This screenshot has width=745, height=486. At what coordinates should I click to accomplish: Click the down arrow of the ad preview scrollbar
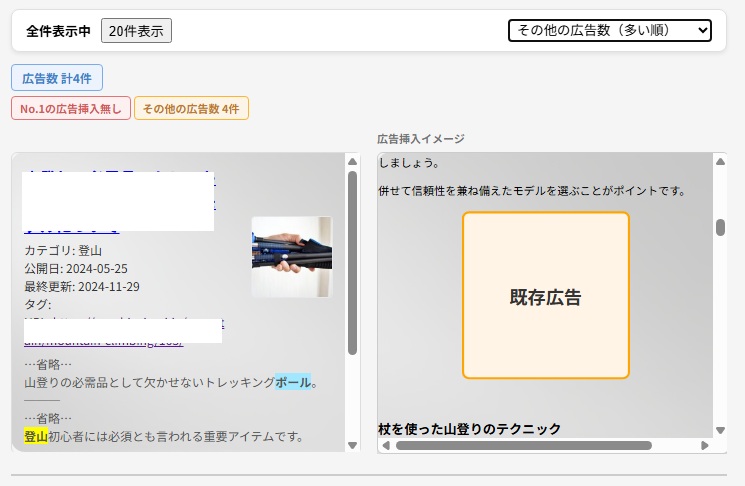[x=720, y=430]
